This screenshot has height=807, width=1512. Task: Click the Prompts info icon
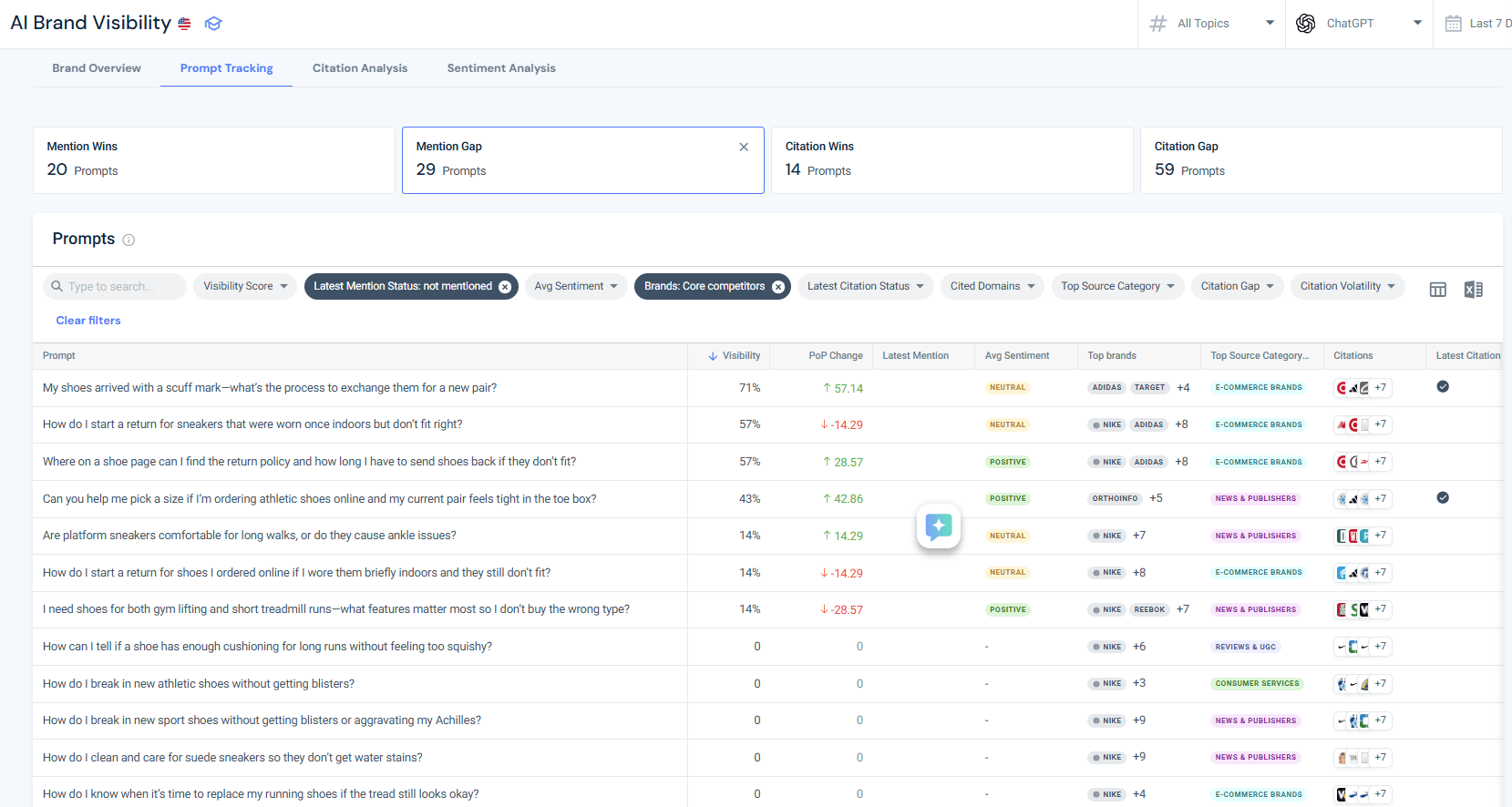tap(129, 240)
